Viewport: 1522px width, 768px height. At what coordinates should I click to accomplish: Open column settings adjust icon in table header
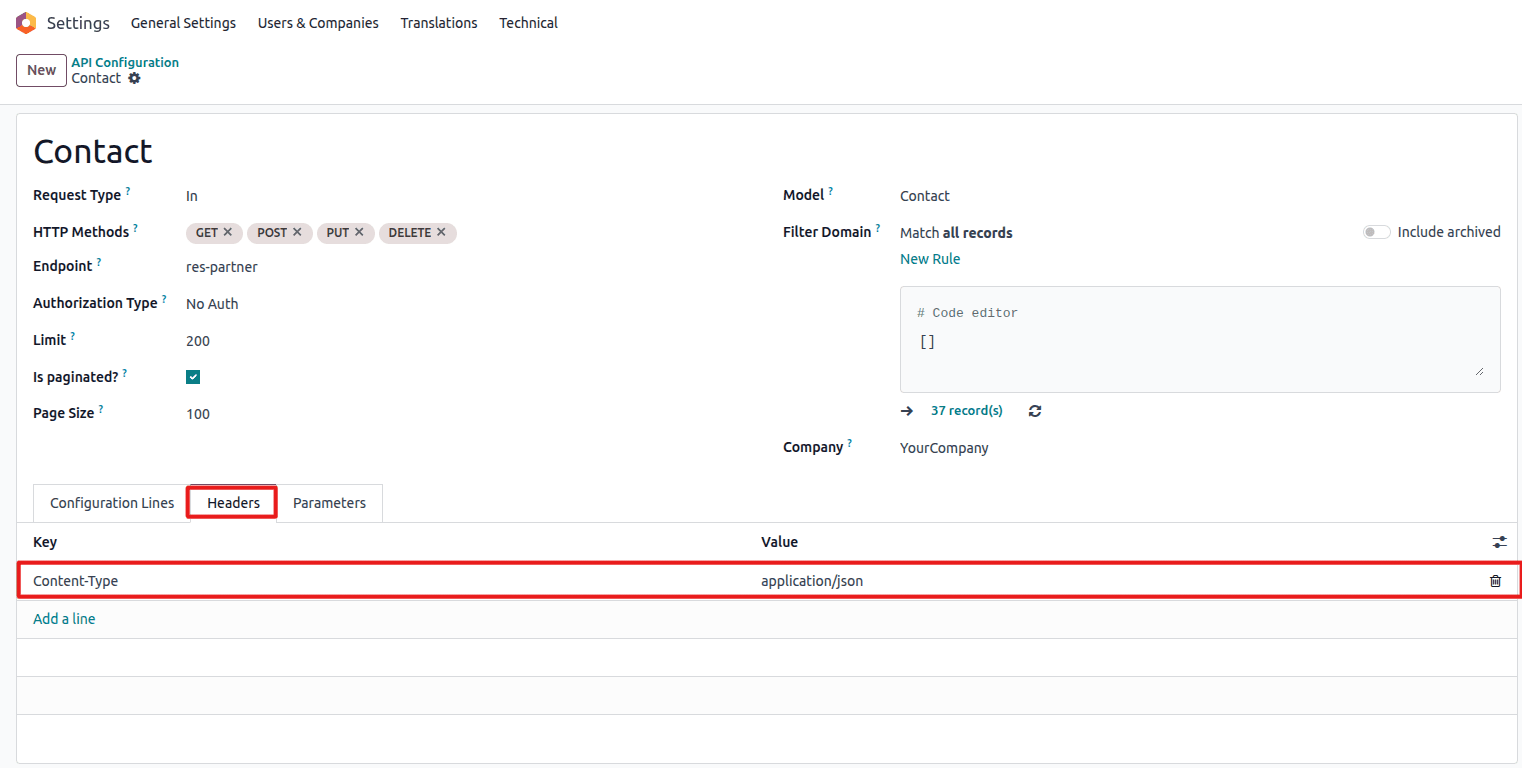(1499, 542)
